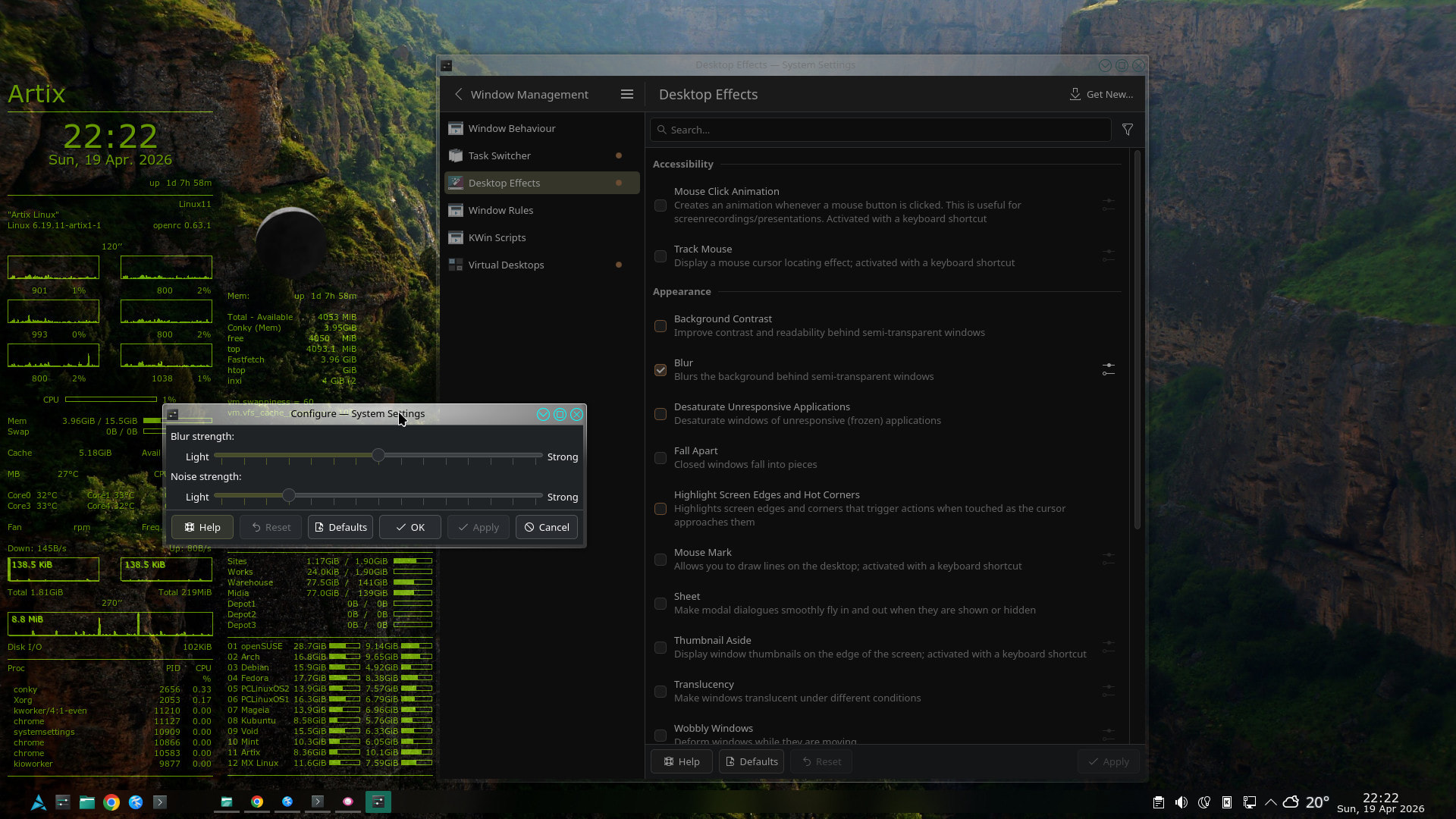Click the effects Search field
The image size is (1456, 819).
click(x=880, y=130)
